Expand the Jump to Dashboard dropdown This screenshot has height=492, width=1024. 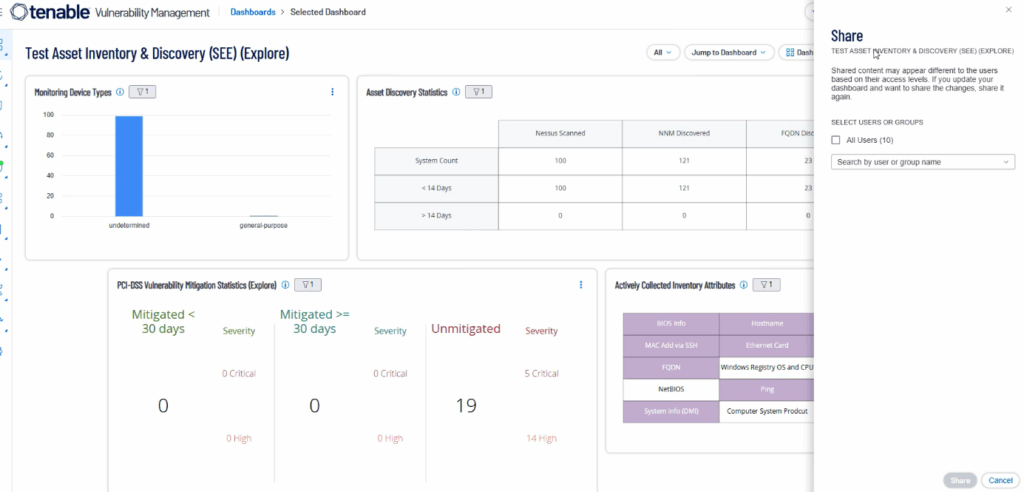click(729, 52)
